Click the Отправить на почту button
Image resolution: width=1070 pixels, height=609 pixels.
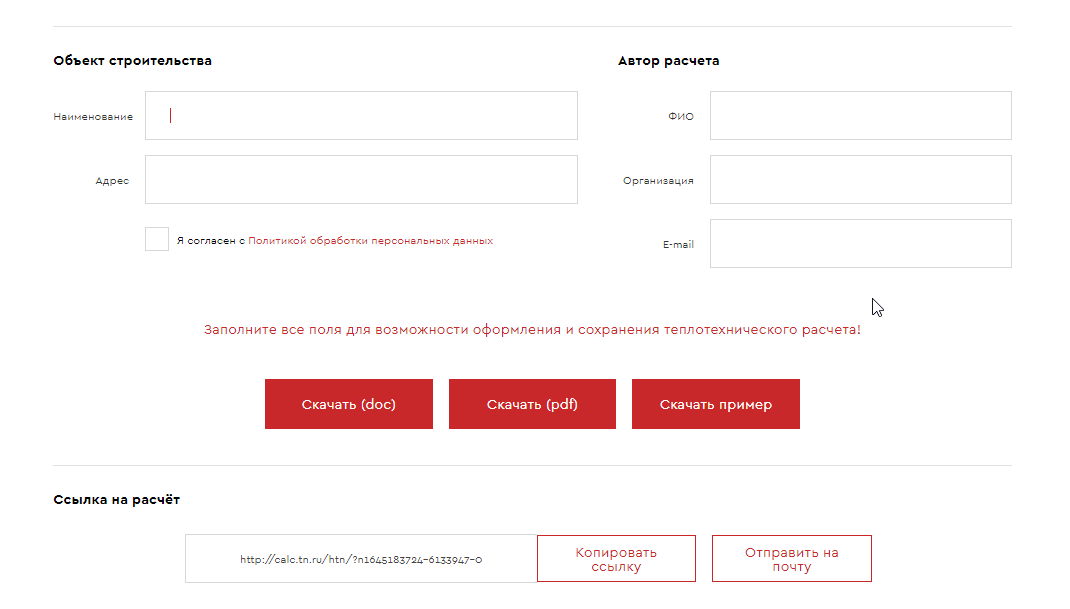coord(791,559)
